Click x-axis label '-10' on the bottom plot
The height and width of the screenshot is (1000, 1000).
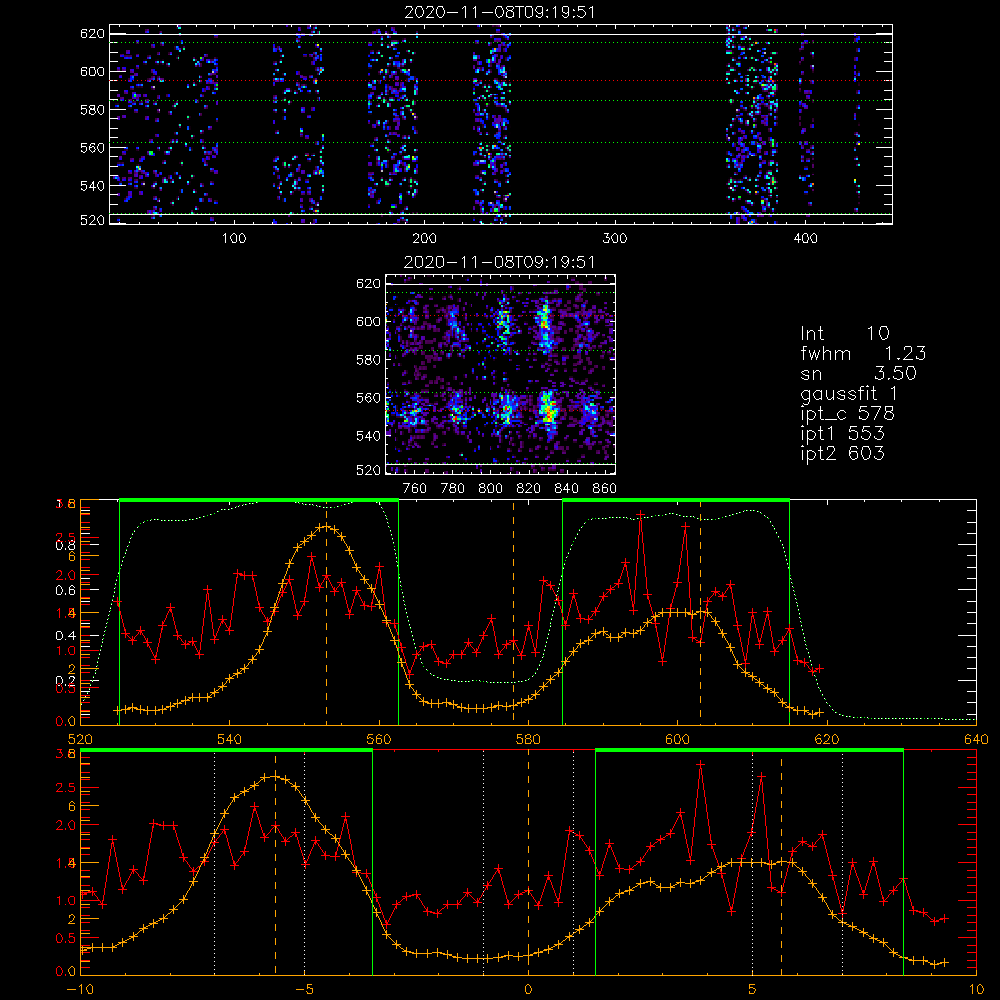point(80,990)
